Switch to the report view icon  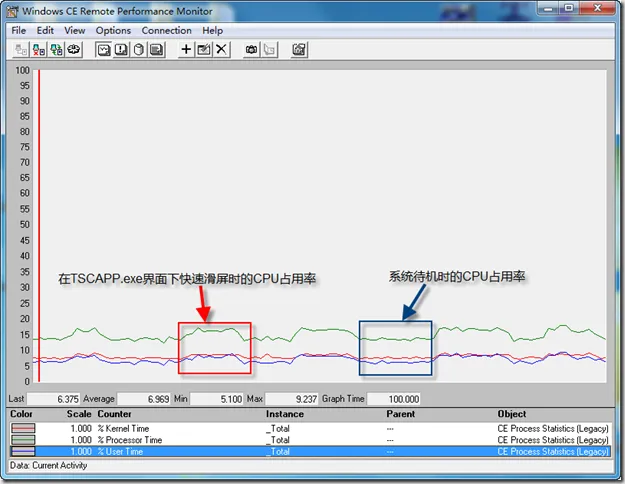pyautogui.click(x=157, y=50)
